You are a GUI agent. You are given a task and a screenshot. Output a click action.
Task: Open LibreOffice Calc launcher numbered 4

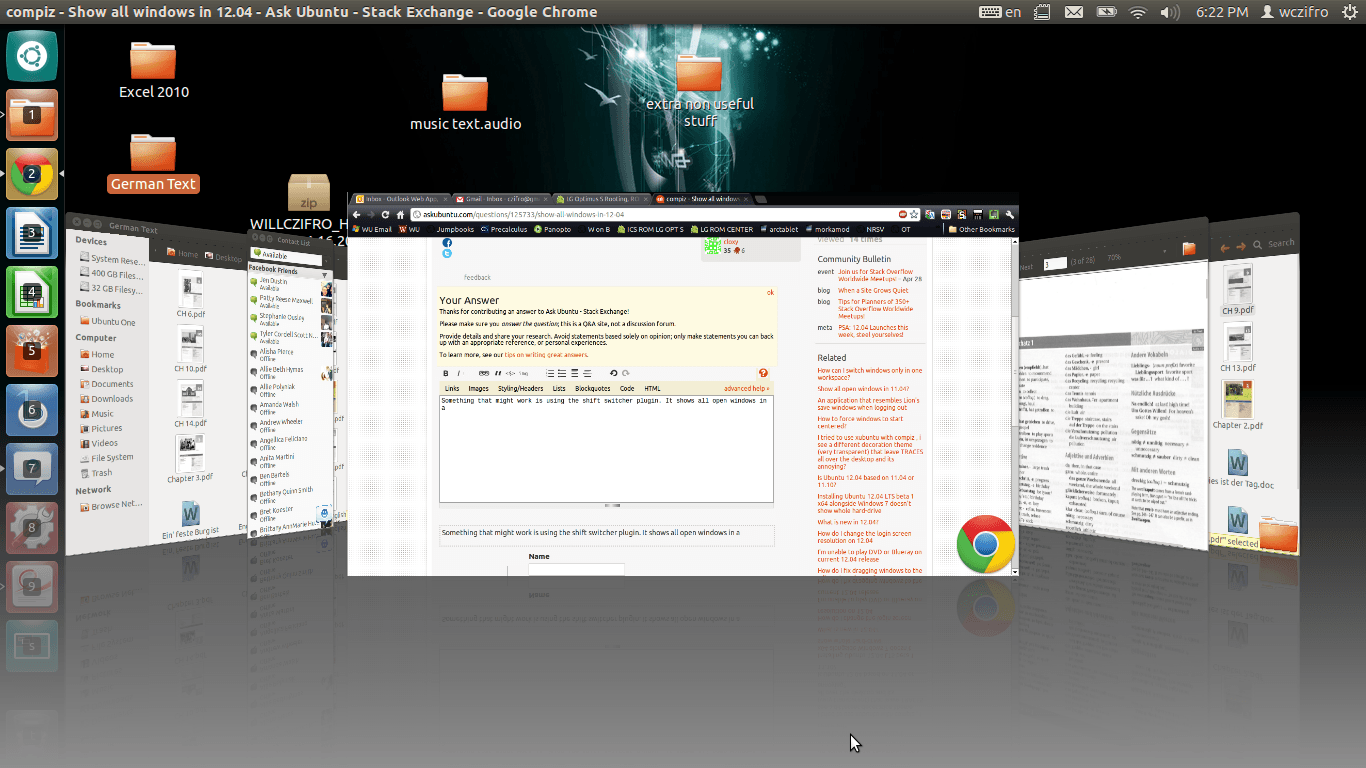pyautogui.click(x=32, y=292)
